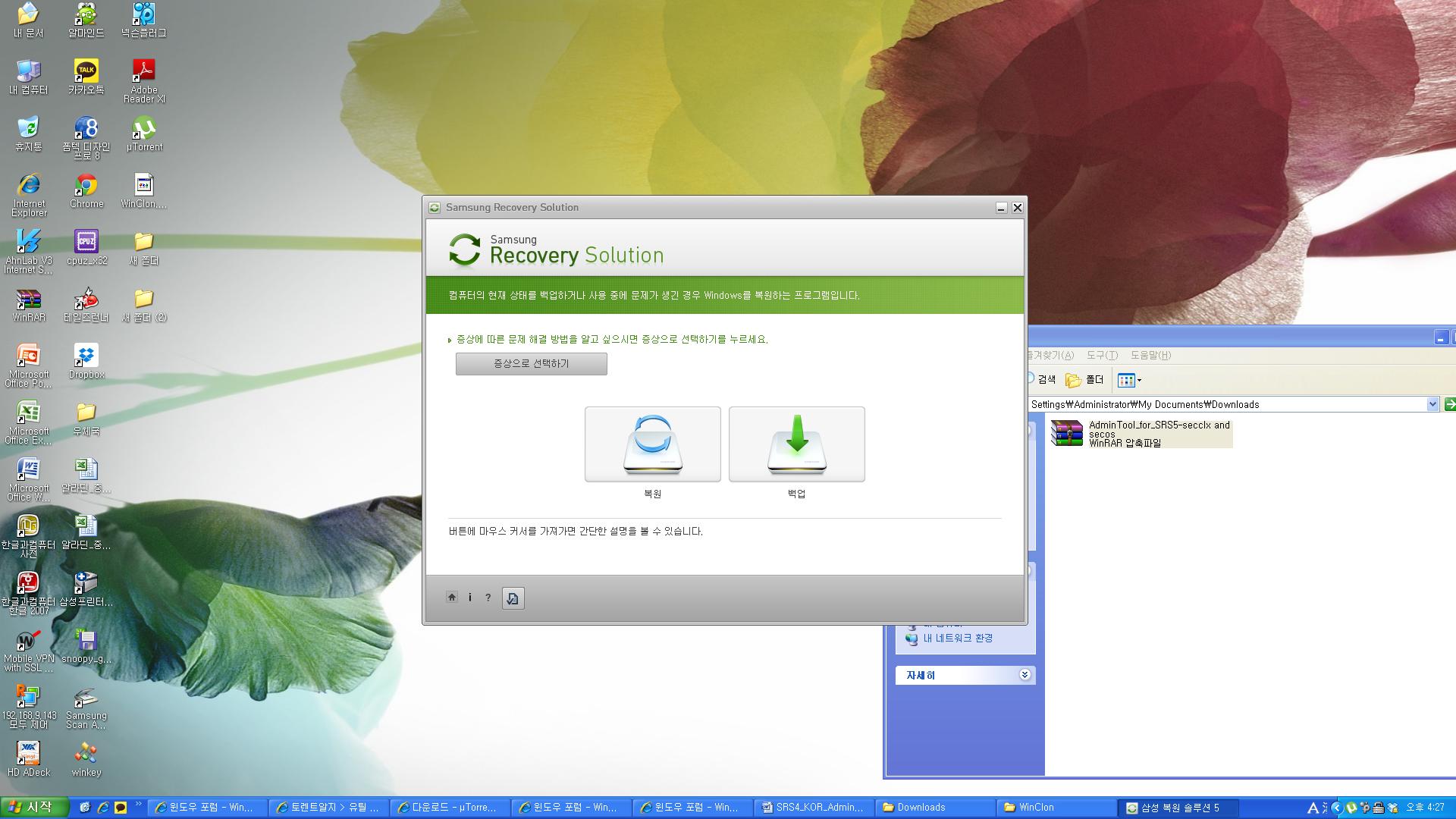Launch Dropbox desktop shortcut

[86, 362]
